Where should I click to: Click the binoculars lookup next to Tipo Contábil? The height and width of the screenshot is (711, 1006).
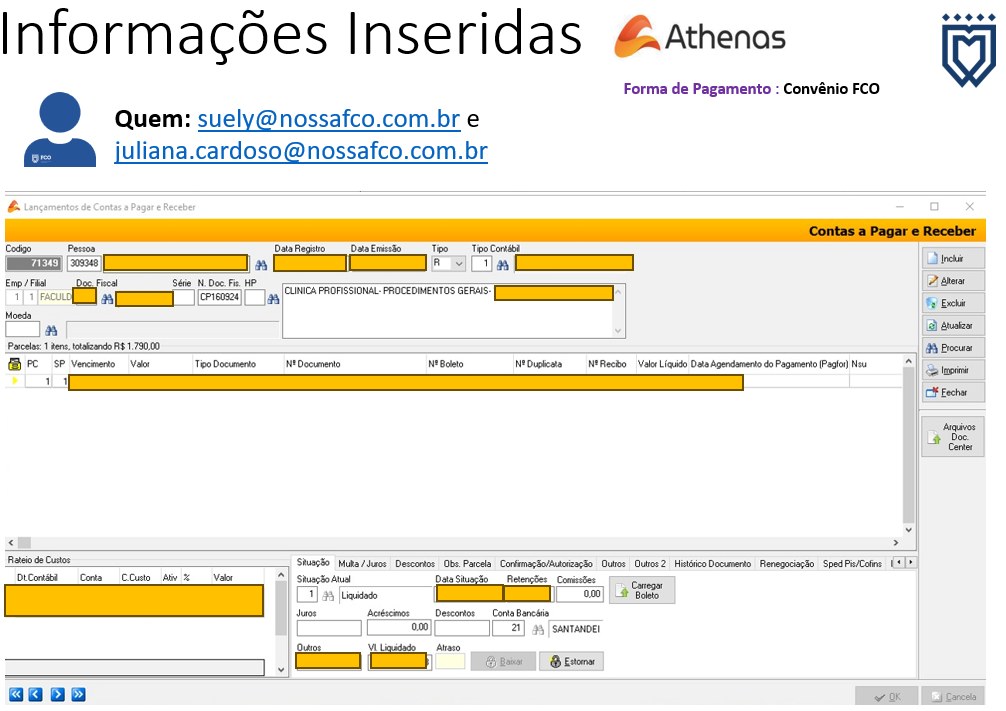click(503, 265)
